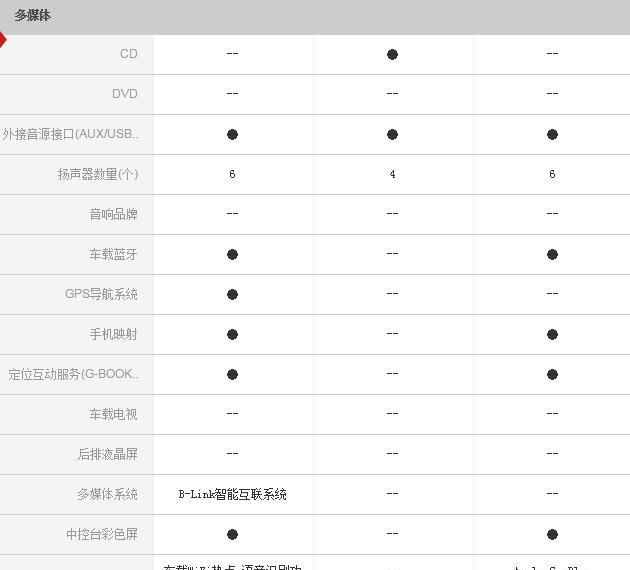Click the third-column dash in the CD row
The image size is (630, 570).
click(x=552, y=53)
